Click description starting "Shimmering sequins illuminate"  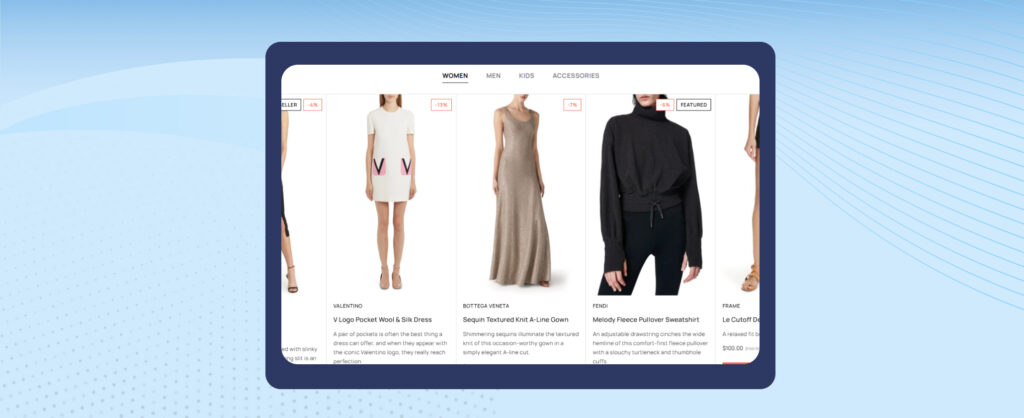tap(520, 343)
